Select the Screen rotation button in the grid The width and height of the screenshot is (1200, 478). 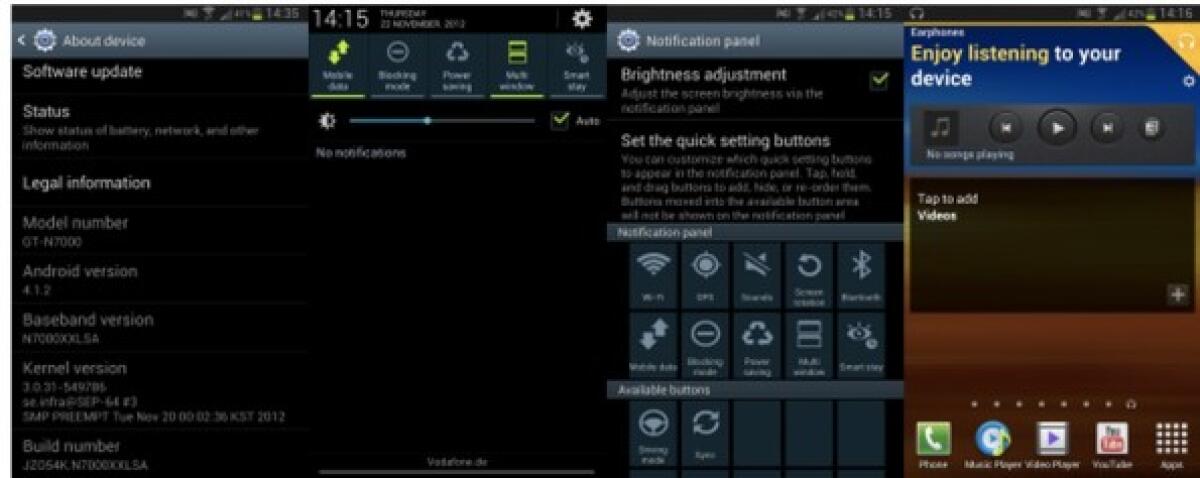click(808, 274)
